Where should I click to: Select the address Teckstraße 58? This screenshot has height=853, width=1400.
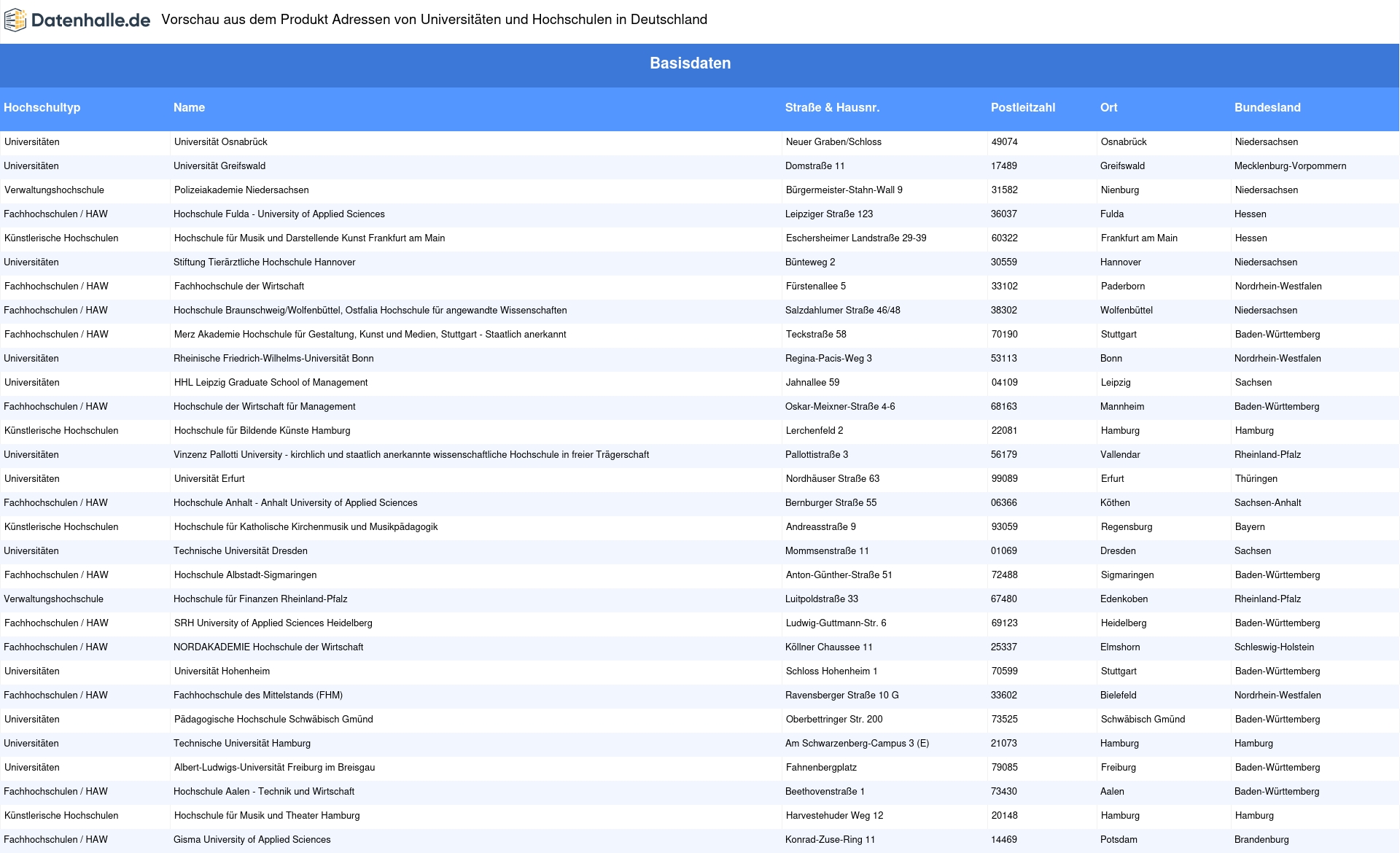[816, 334]
